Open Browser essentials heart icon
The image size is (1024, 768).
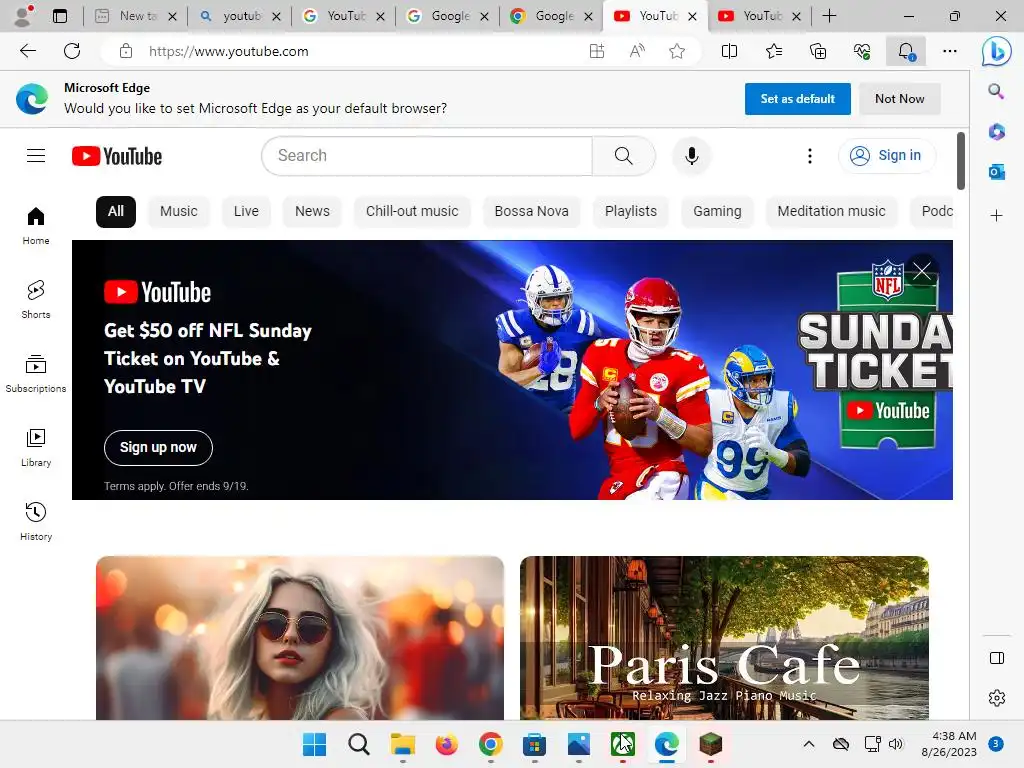click(x=862, y=51)
